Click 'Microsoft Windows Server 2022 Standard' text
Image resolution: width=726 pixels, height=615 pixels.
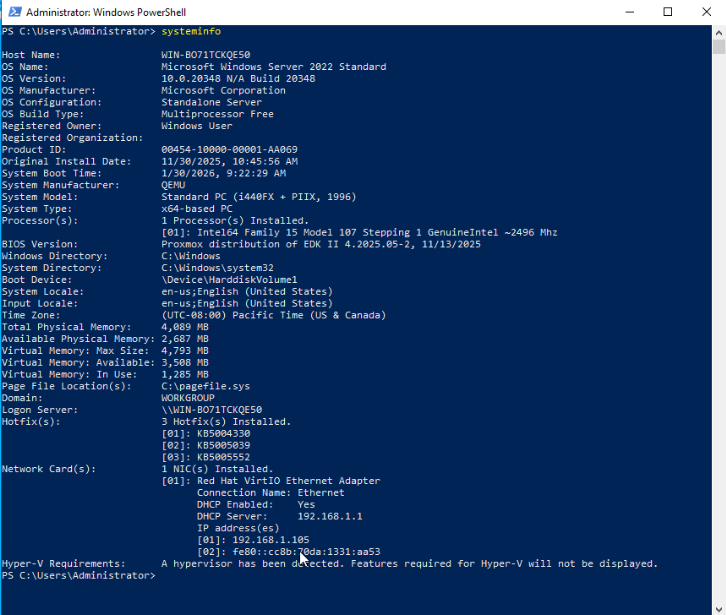(x=274, y=67)
